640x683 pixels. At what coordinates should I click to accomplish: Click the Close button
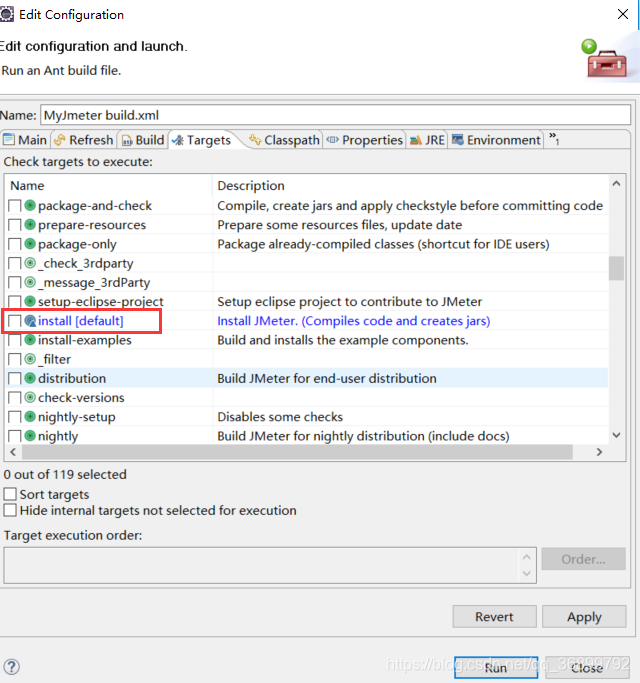point(587,667)
